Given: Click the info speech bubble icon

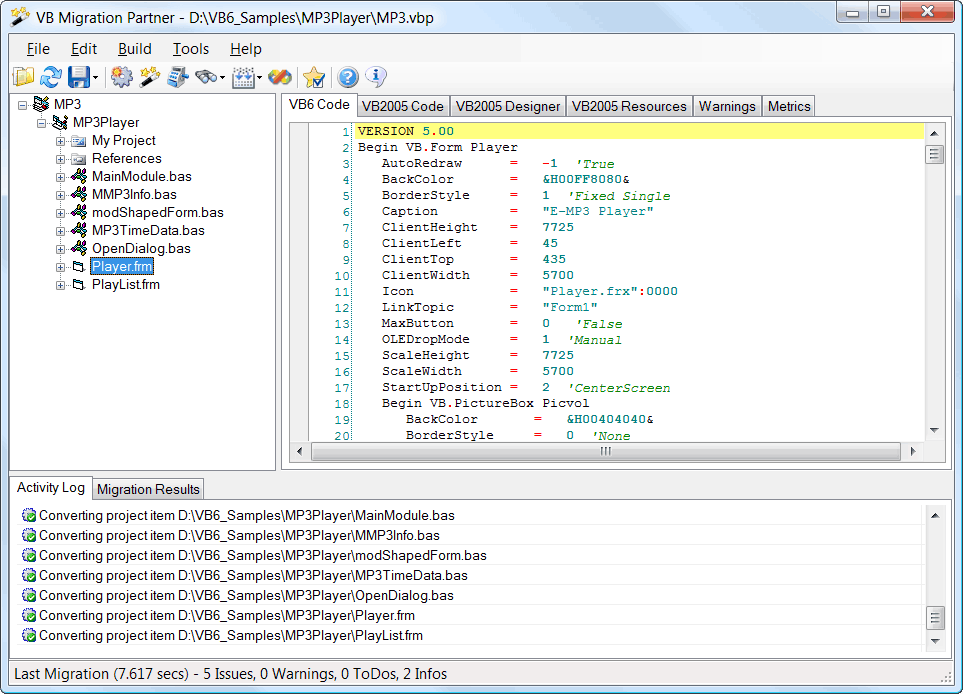Looking at the screenshot, I should click(x=376, y=77).
